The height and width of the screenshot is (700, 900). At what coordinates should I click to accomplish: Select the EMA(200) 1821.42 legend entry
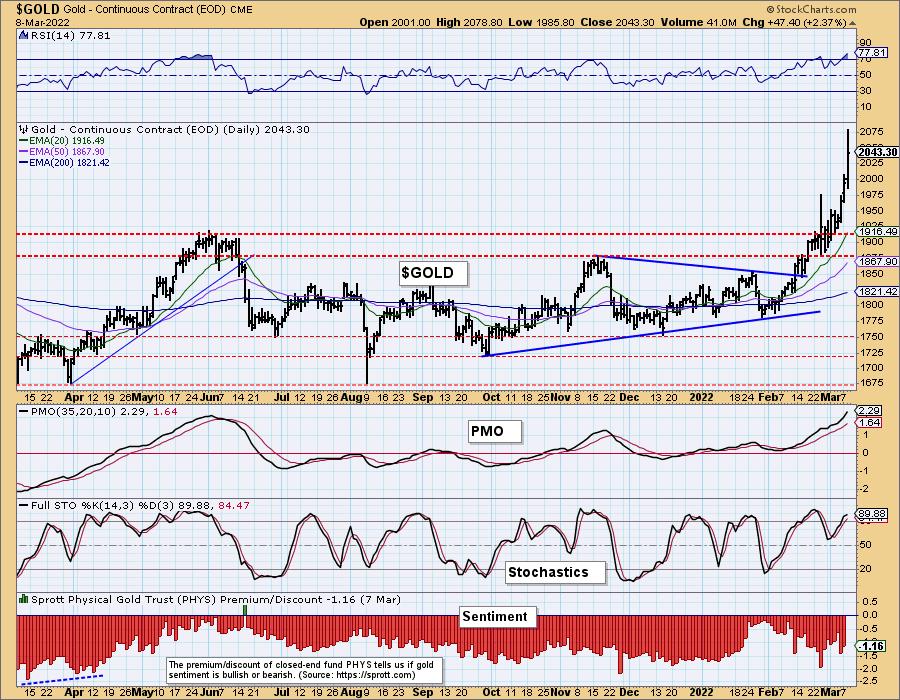[64, 162]
